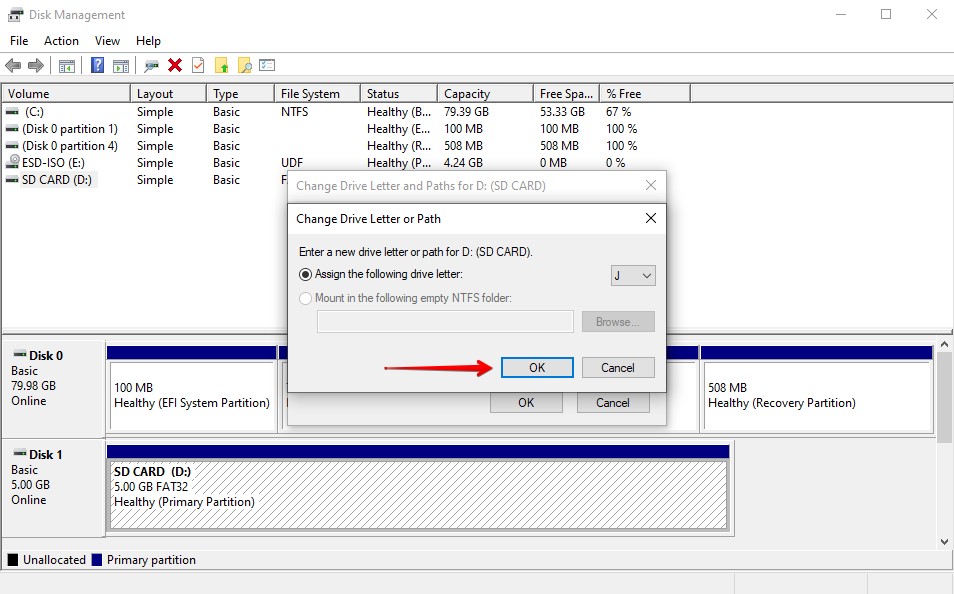Select Mount in the following empty NTFS folder

pyautogui.click(x=305, y=298)
